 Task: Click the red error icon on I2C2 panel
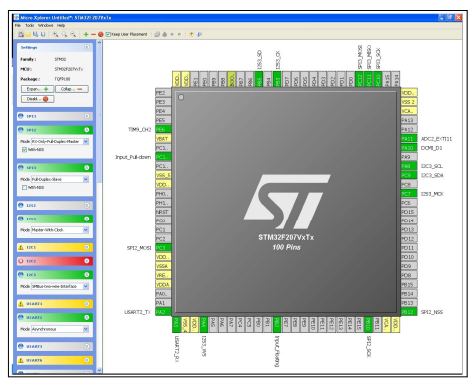(21, 261)
